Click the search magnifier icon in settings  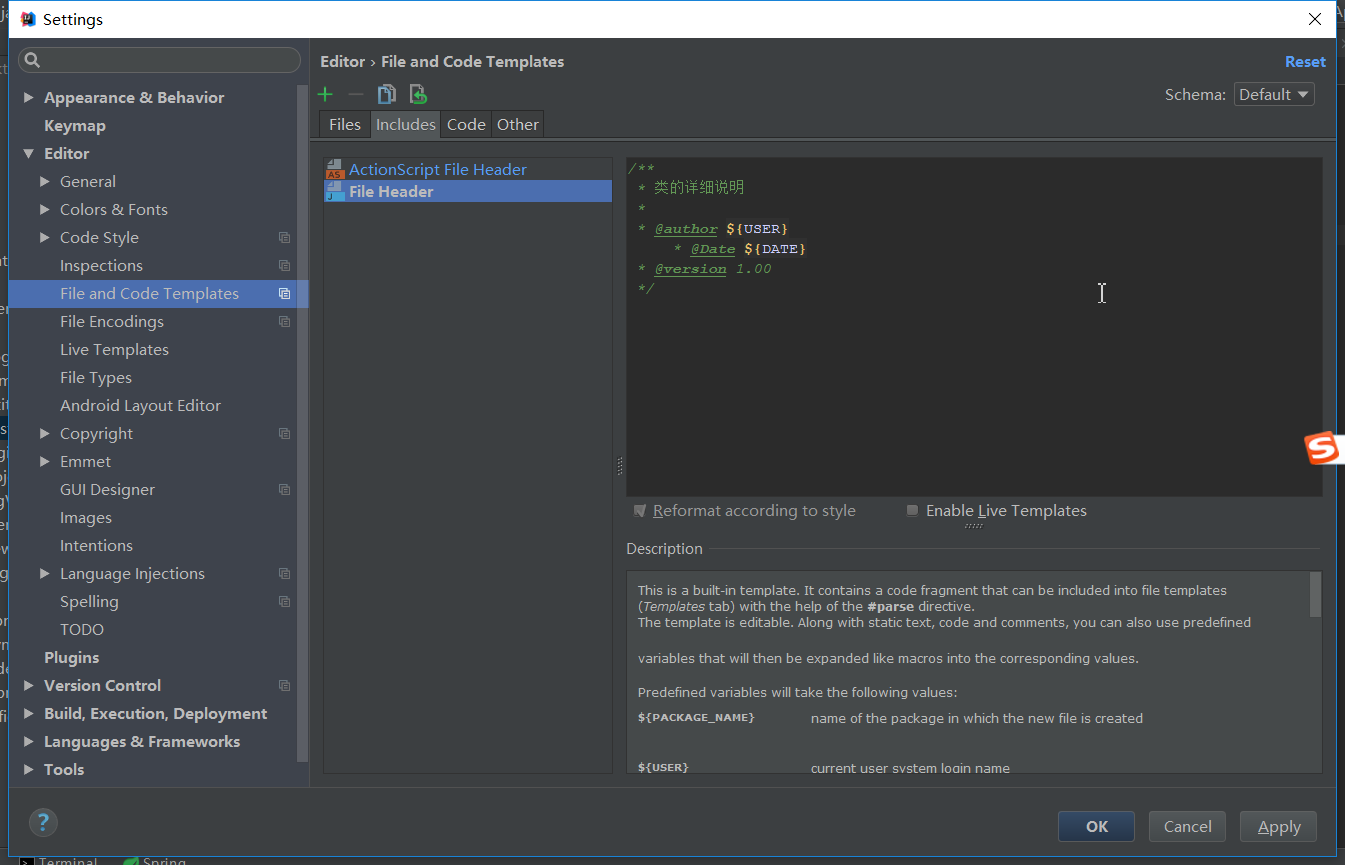coord(31,60)
